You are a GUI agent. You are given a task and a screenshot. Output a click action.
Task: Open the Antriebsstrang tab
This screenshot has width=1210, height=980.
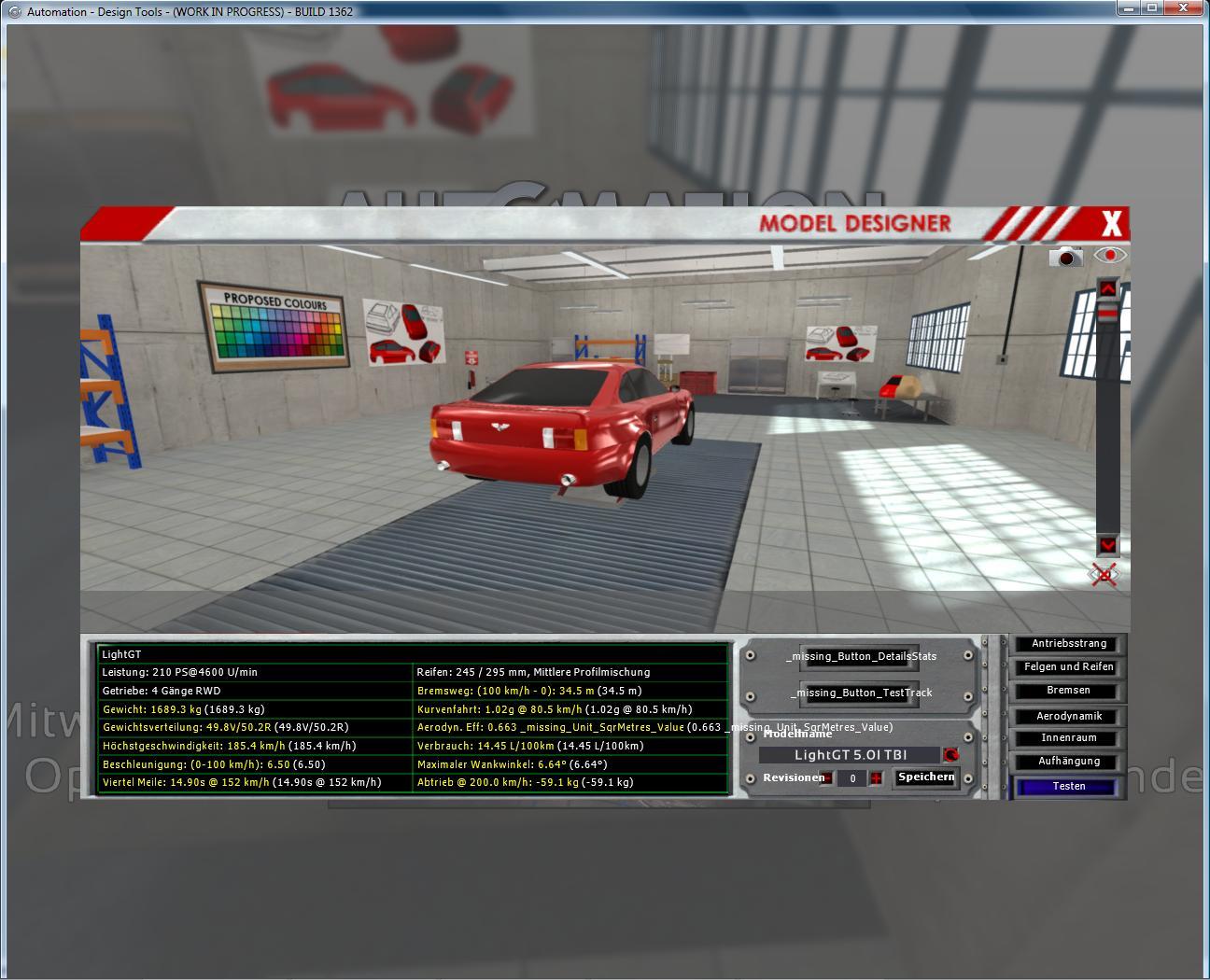(1068, 644)
